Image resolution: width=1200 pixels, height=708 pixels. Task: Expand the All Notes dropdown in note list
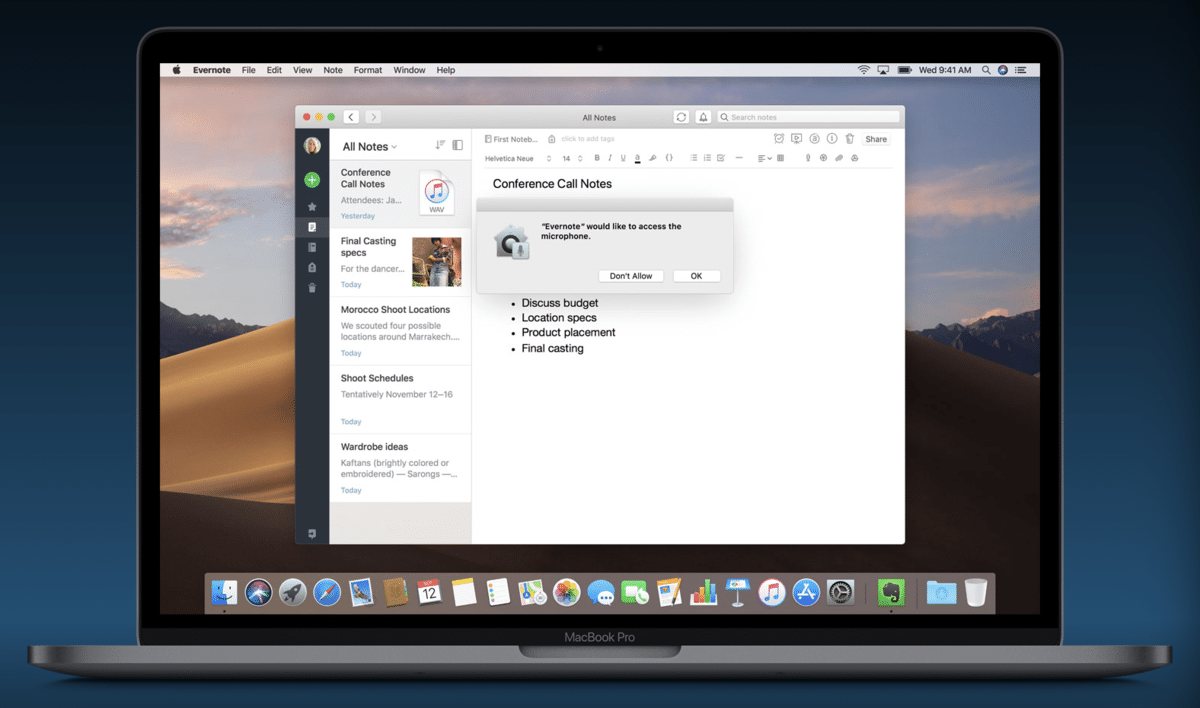point(370,147)
